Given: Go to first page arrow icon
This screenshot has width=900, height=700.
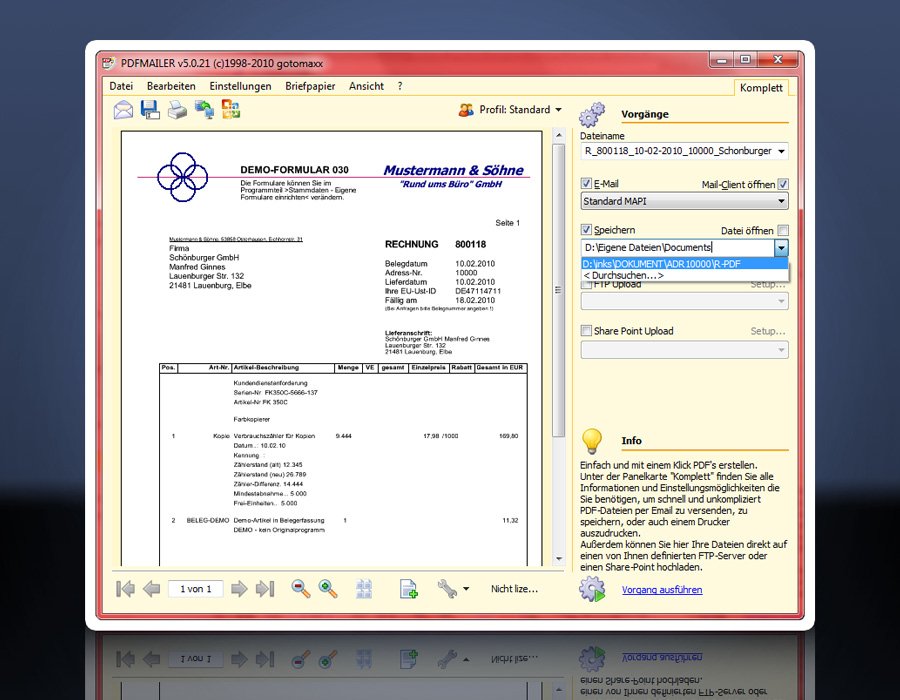Looking at the screenshot, I should [x=125, y=589].
